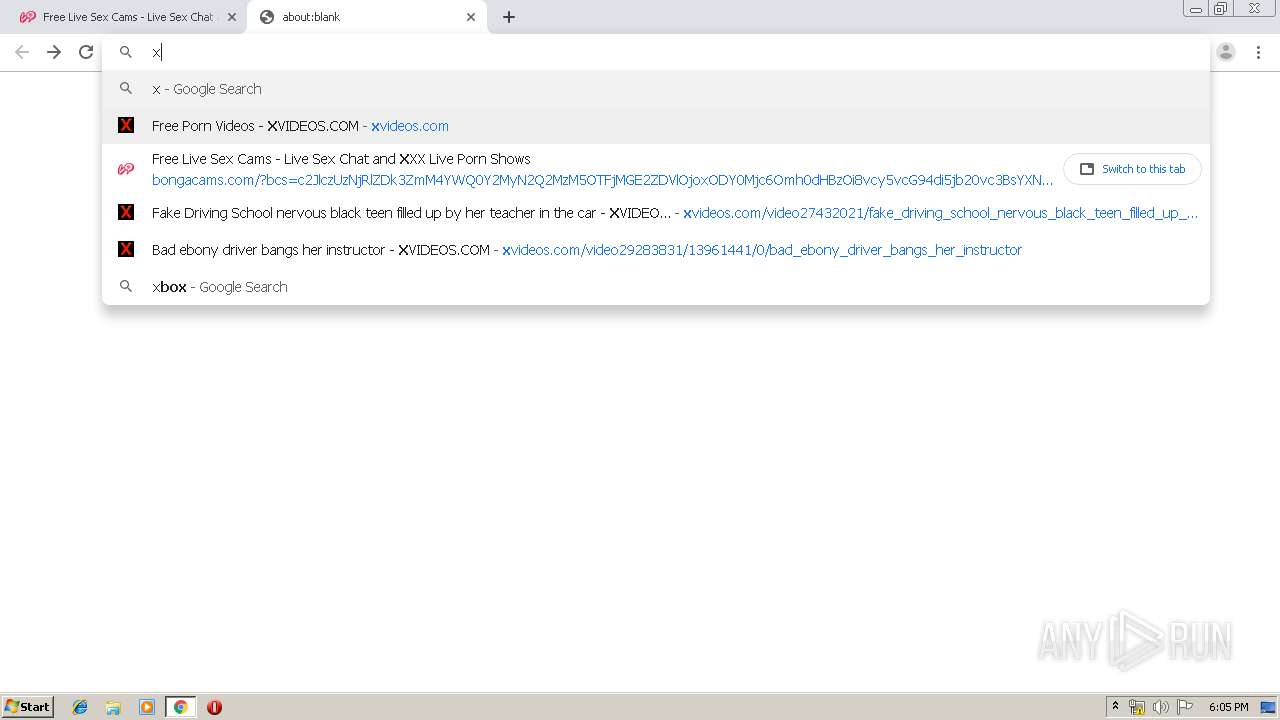Screen dimensions: 1280x720
Task: Choose the bongacams Live Sex Chat suggestion
Action: pyautogui.click(x=656, y=169)
